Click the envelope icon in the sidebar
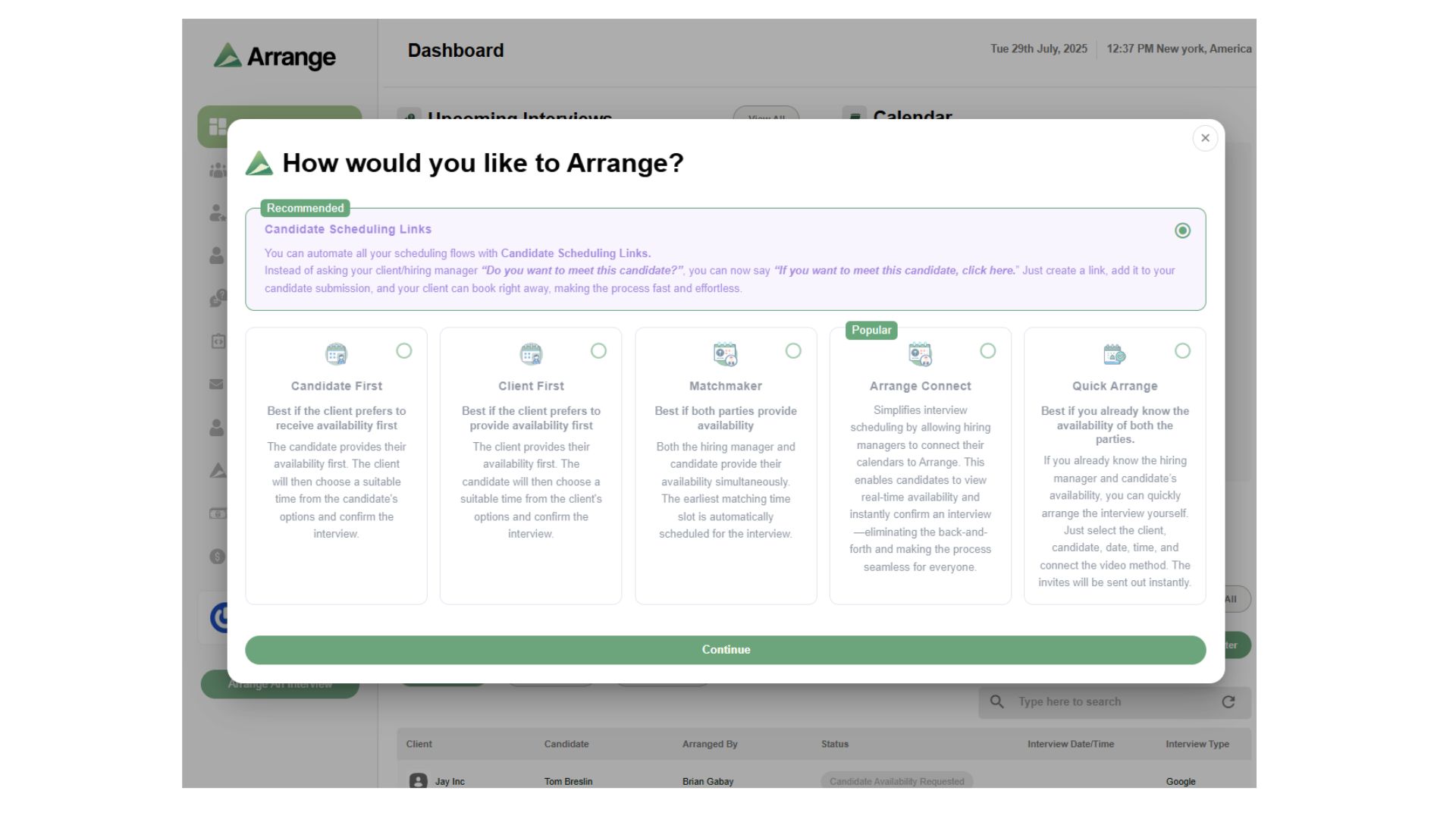Image resolution: width=1456 pixels, height=819 pixels. click(x=217, y=384)
